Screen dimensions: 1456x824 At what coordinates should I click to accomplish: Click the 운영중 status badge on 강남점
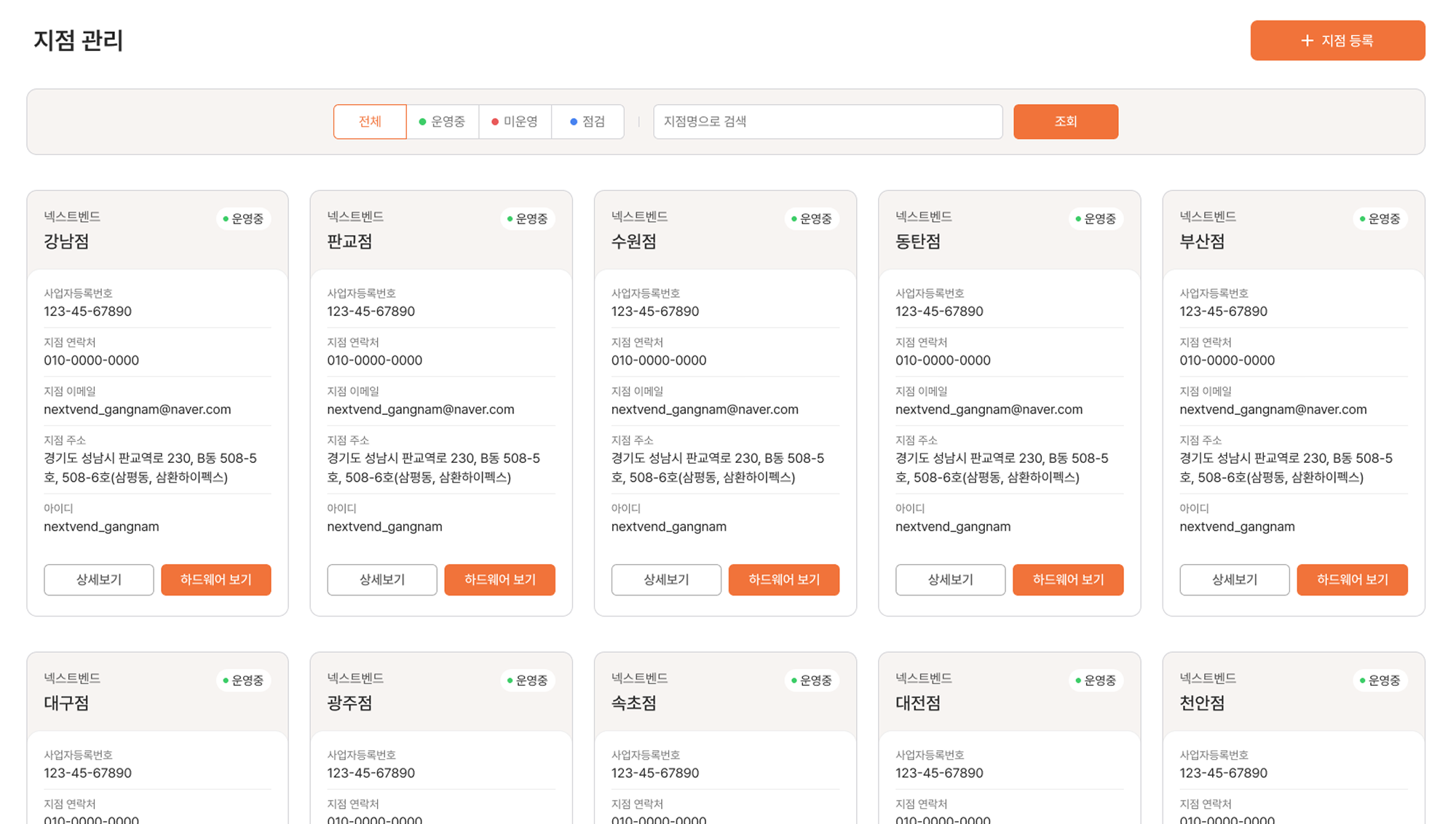pyautogui.click(x=243, y=219)
